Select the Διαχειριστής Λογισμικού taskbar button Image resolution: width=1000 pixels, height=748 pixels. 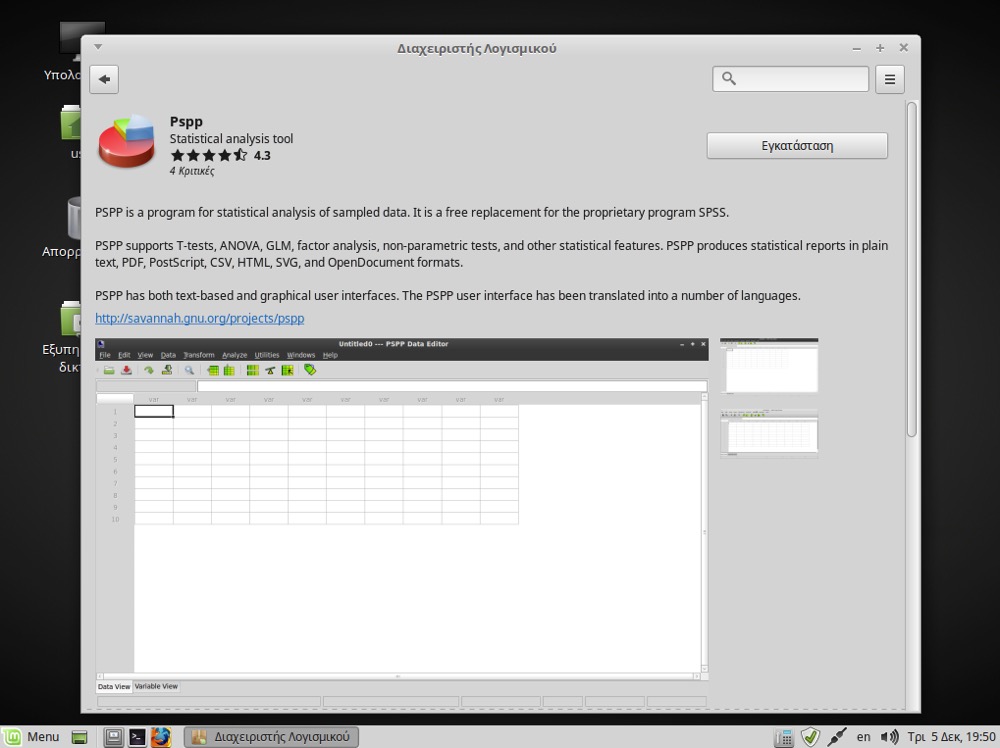pyautogui.click(x=271, y=737)
